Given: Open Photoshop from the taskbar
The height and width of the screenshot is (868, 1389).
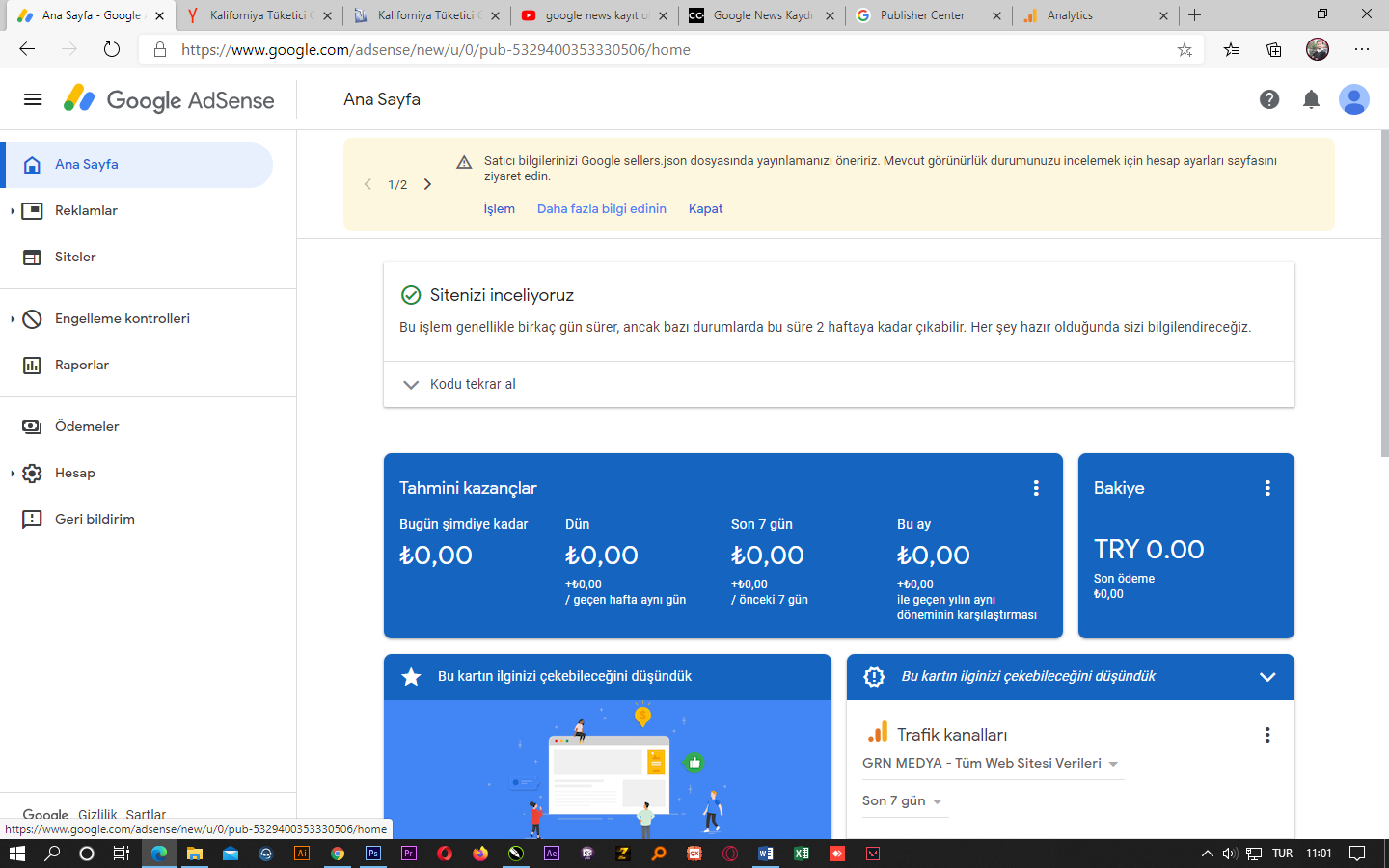Looking at the screenshot, I should pos(372,854).
